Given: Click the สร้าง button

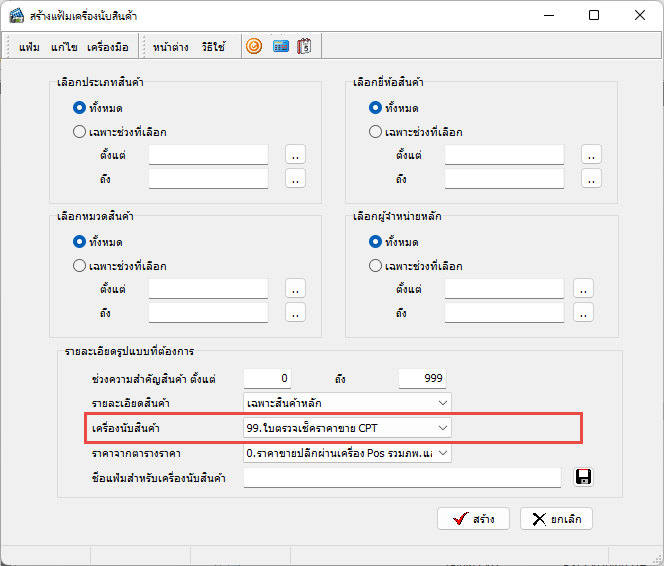Looking at the screenshot, I should 473,518.
